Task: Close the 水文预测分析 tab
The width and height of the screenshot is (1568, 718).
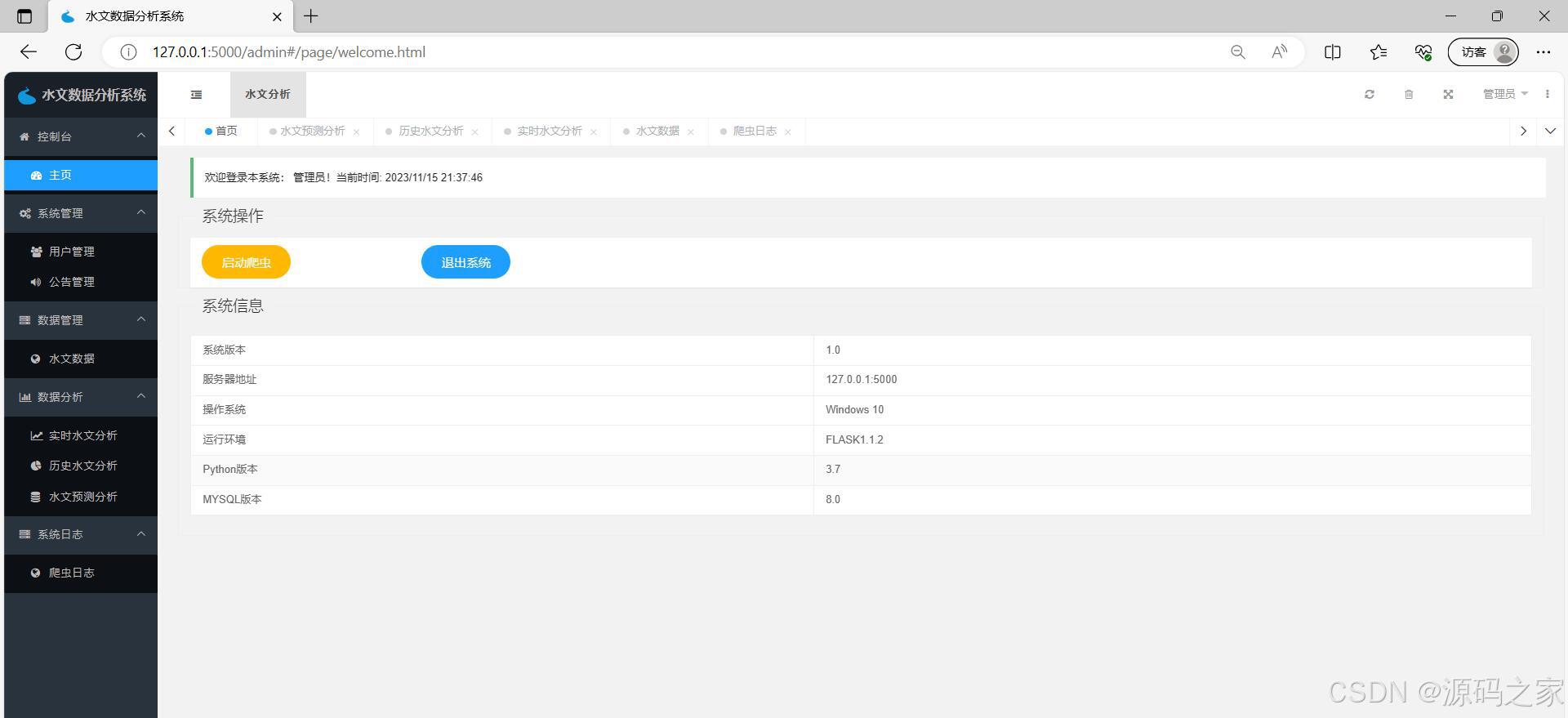Action: pyautogui.click(x=356, y=132)
